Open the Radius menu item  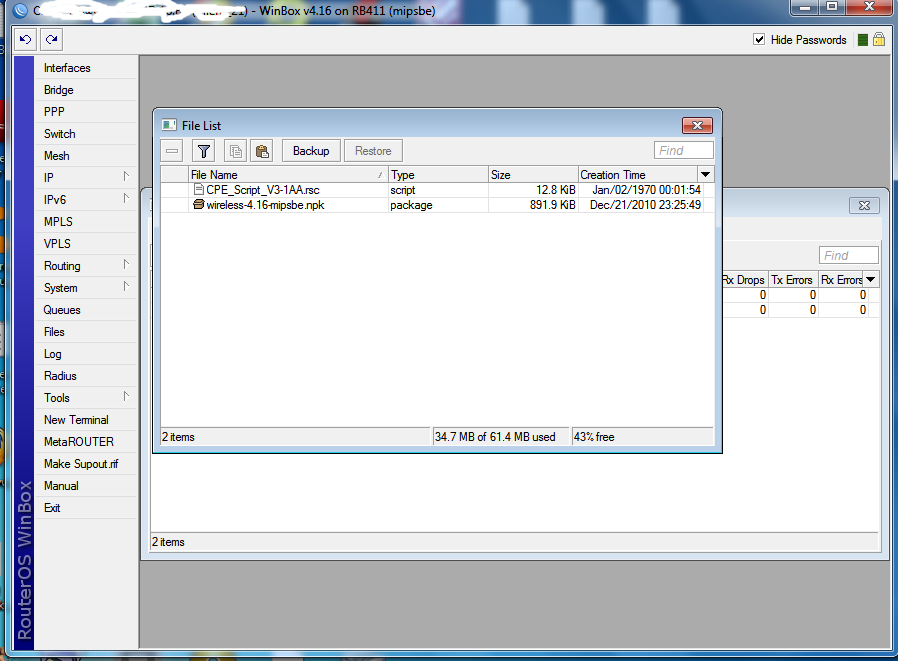coord(86,376)
